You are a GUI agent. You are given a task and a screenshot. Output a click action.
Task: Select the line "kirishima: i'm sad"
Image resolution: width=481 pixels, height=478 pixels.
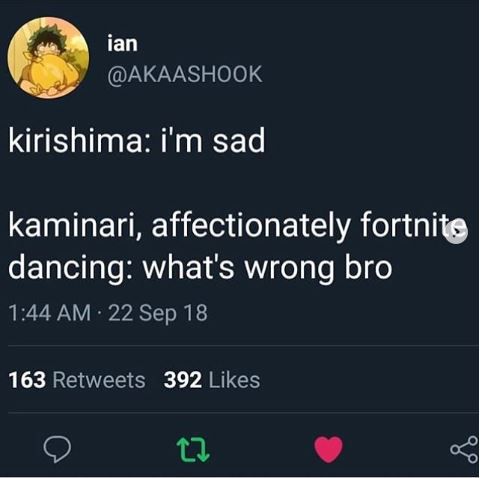point(137,140)
